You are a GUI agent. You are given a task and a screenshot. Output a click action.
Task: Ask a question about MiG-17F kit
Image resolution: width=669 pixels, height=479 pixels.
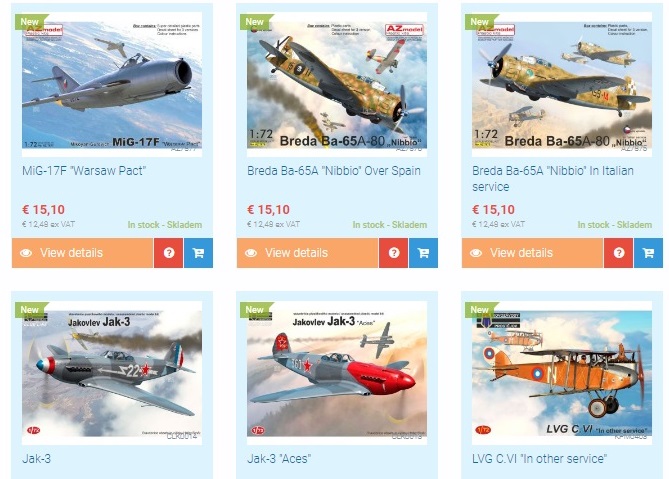169,253
